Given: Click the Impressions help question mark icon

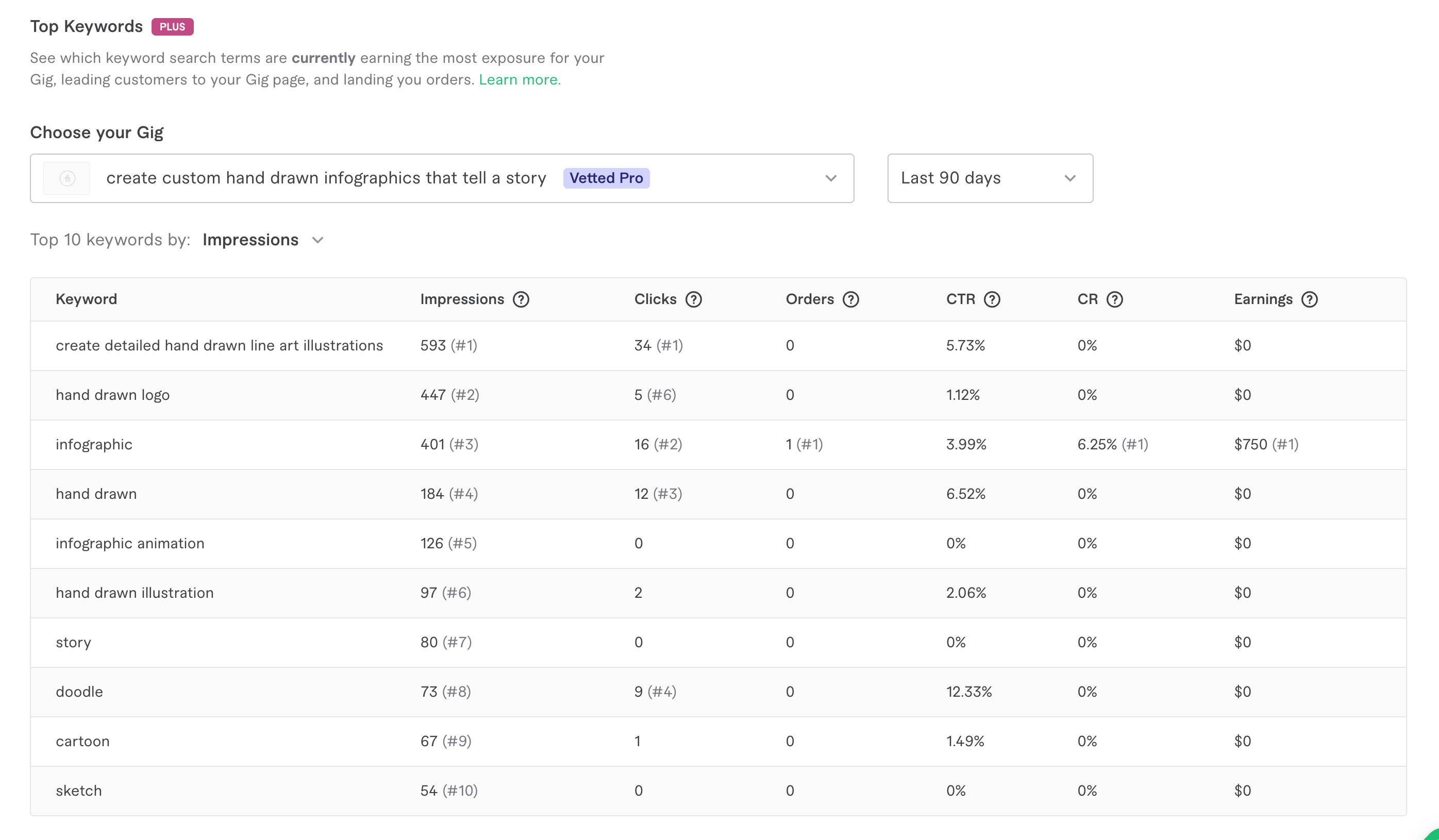Looking at the screenshot, I should point(520,299).
